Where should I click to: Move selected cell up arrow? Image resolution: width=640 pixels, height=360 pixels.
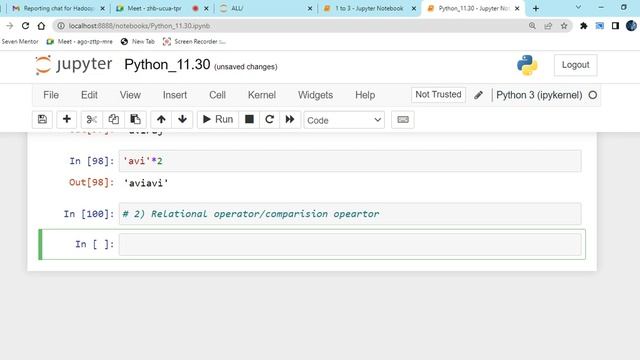tap(161, 120)
